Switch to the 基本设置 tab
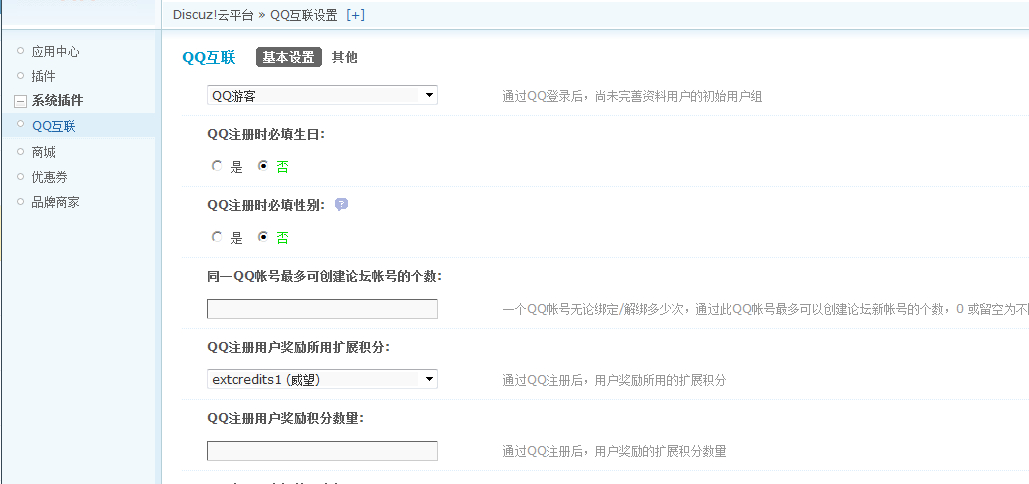 coord(289,58)
